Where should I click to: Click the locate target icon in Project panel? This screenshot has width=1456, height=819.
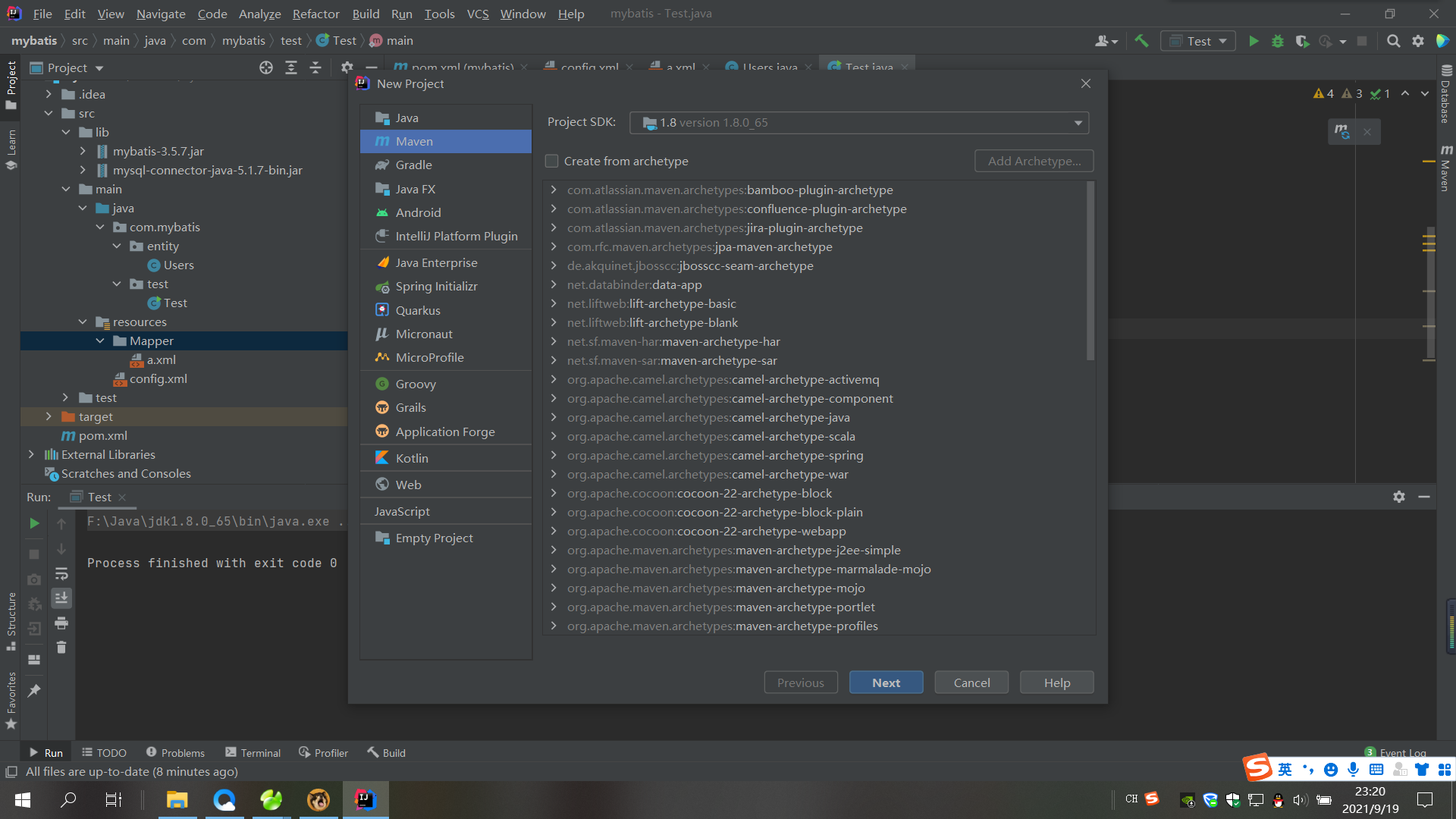click(x=266, y=67)
